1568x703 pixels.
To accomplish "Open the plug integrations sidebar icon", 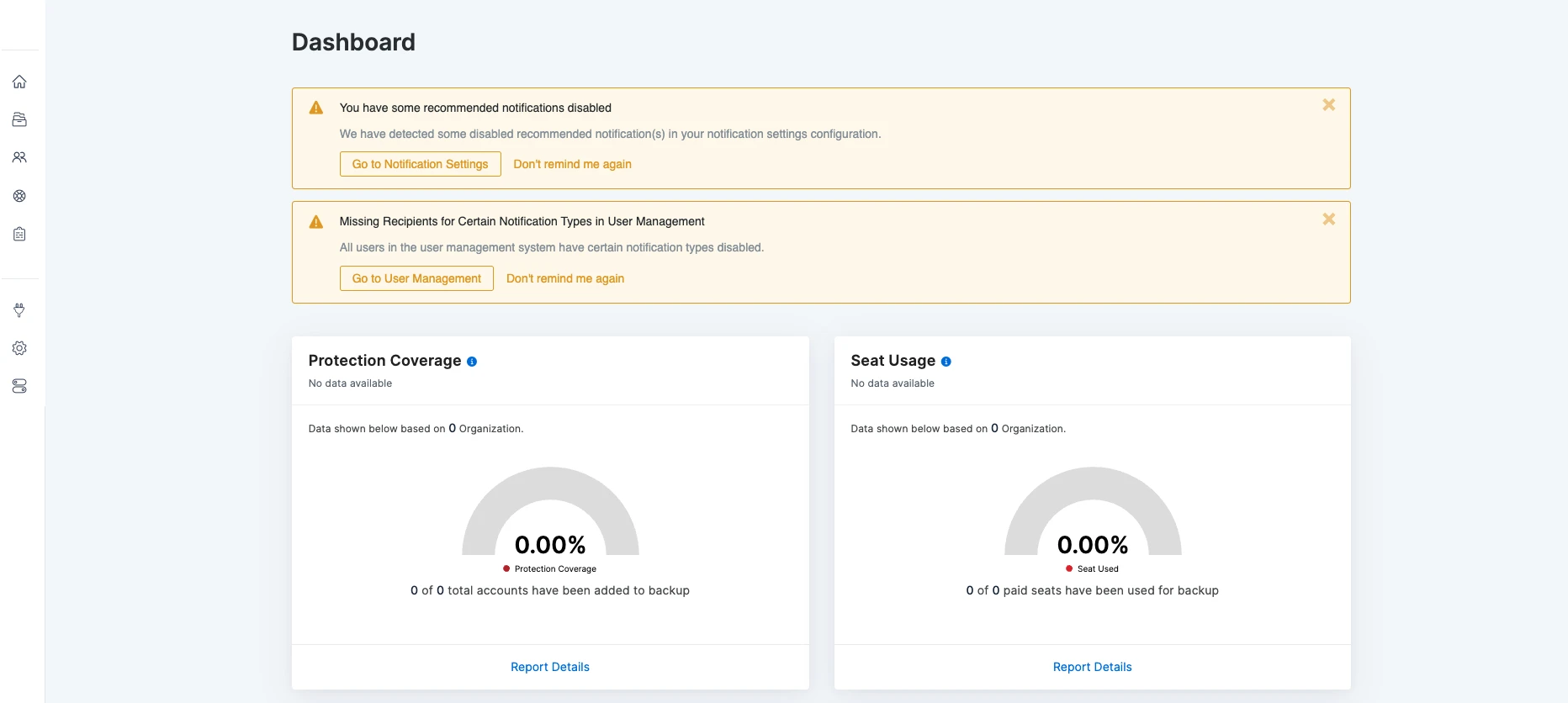I will (19, 310).
